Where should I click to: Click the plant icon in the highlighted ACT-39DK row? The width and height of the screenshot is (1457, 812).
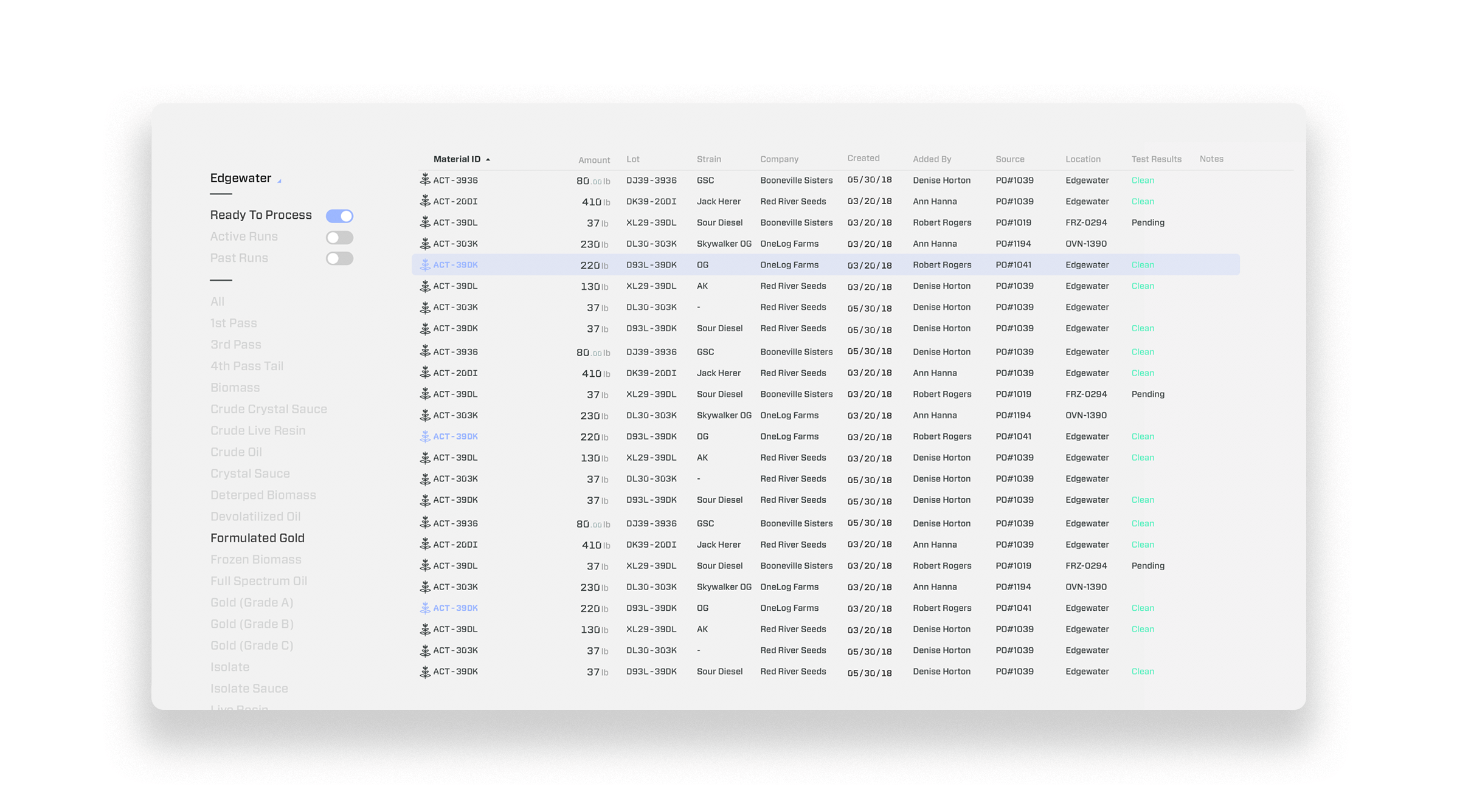[425, 264]
